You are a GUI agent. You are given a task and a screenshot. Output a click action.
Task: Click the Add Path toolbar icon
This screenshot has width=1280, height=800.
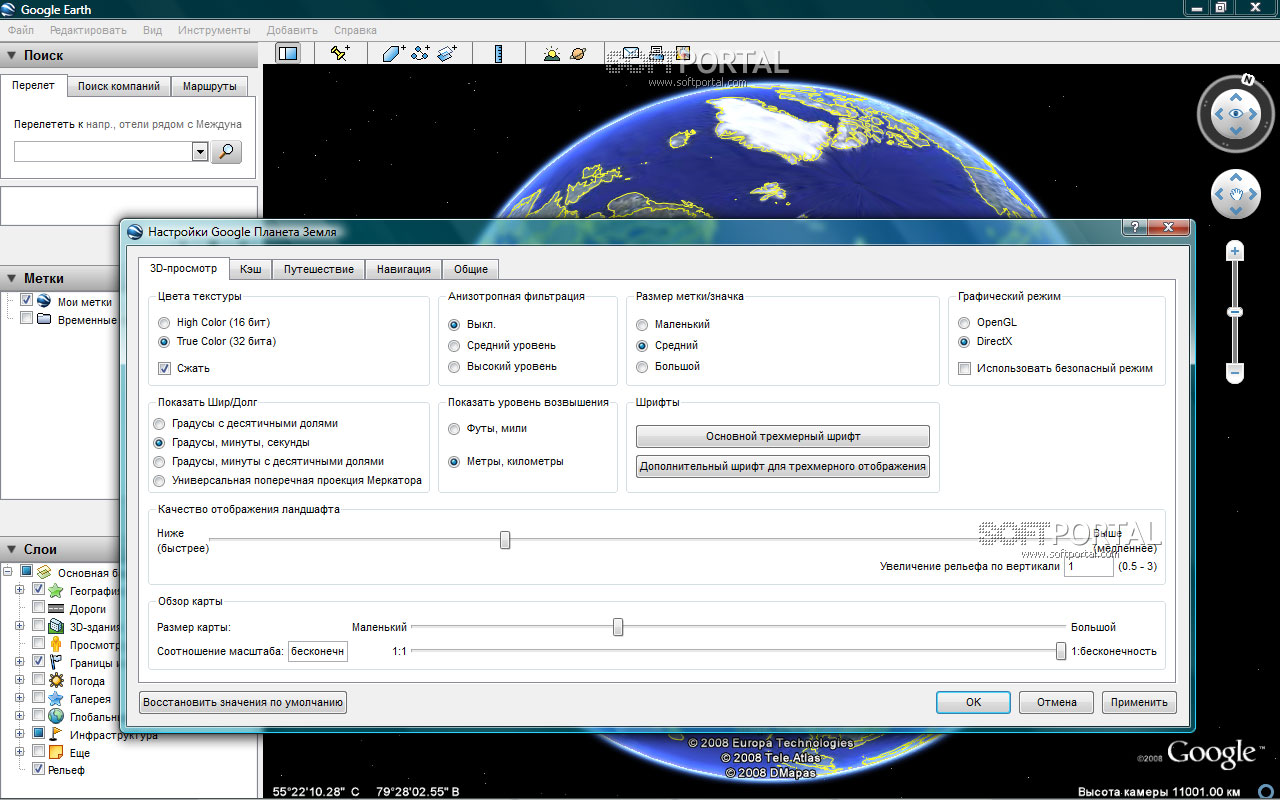pyautogui.click(x=420, y=53)
